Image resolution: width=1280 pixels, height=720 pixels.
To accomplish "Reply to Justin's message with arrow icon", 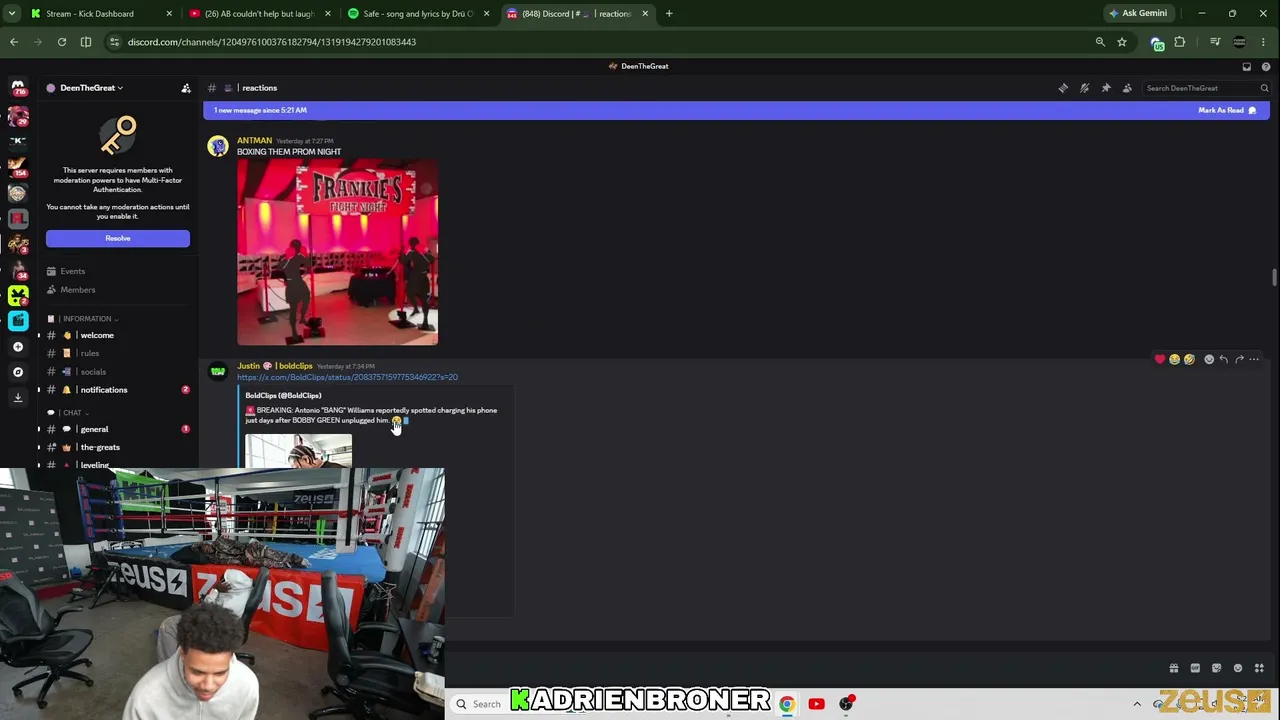I will coord(1224,359).
